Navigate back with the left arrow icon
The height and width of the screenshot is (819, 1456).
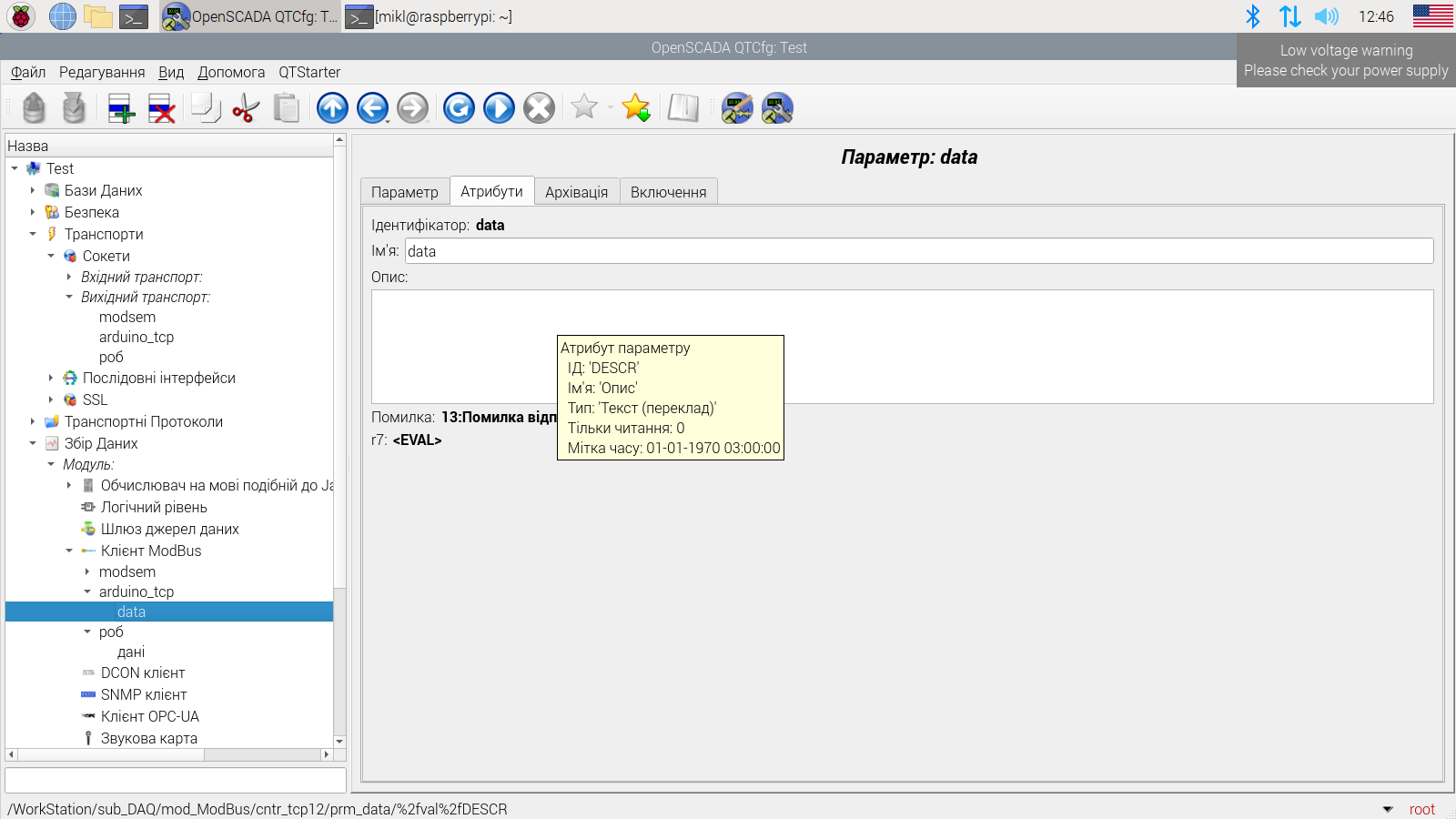(372, 108)
